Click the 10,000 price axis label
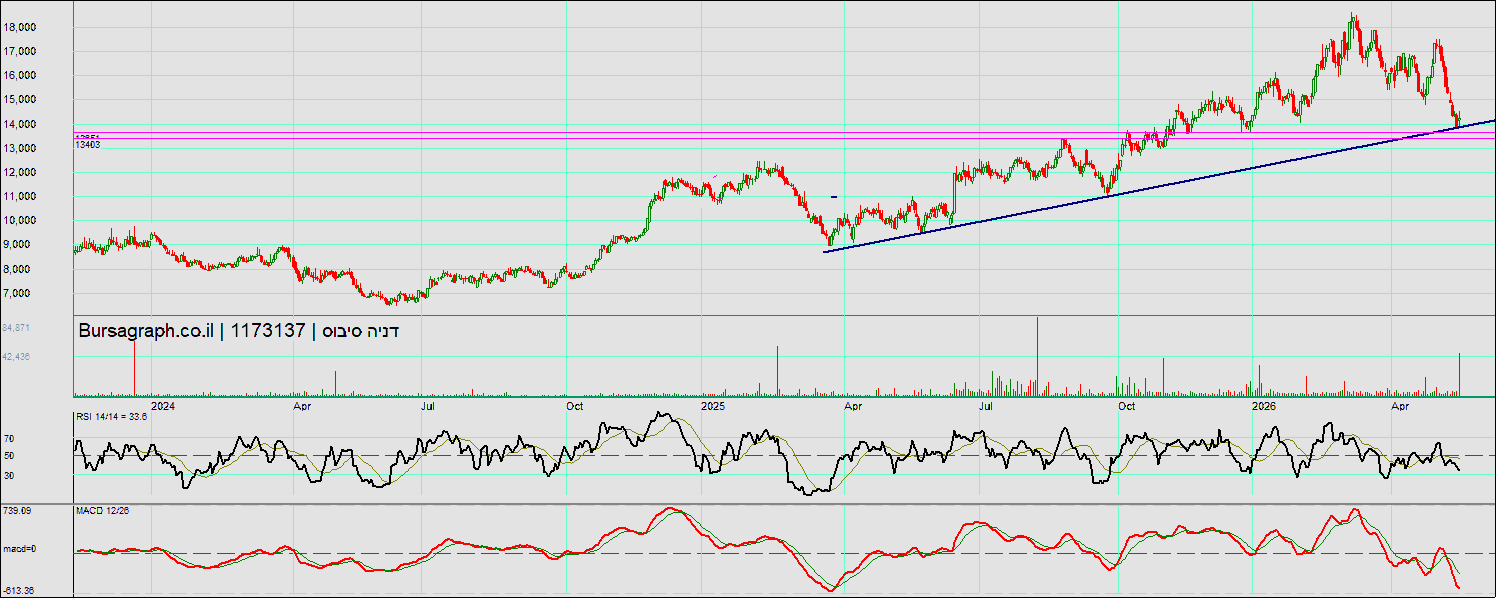Image resolution: width=1496 pixels, height=598 pixels. (20, 221)
